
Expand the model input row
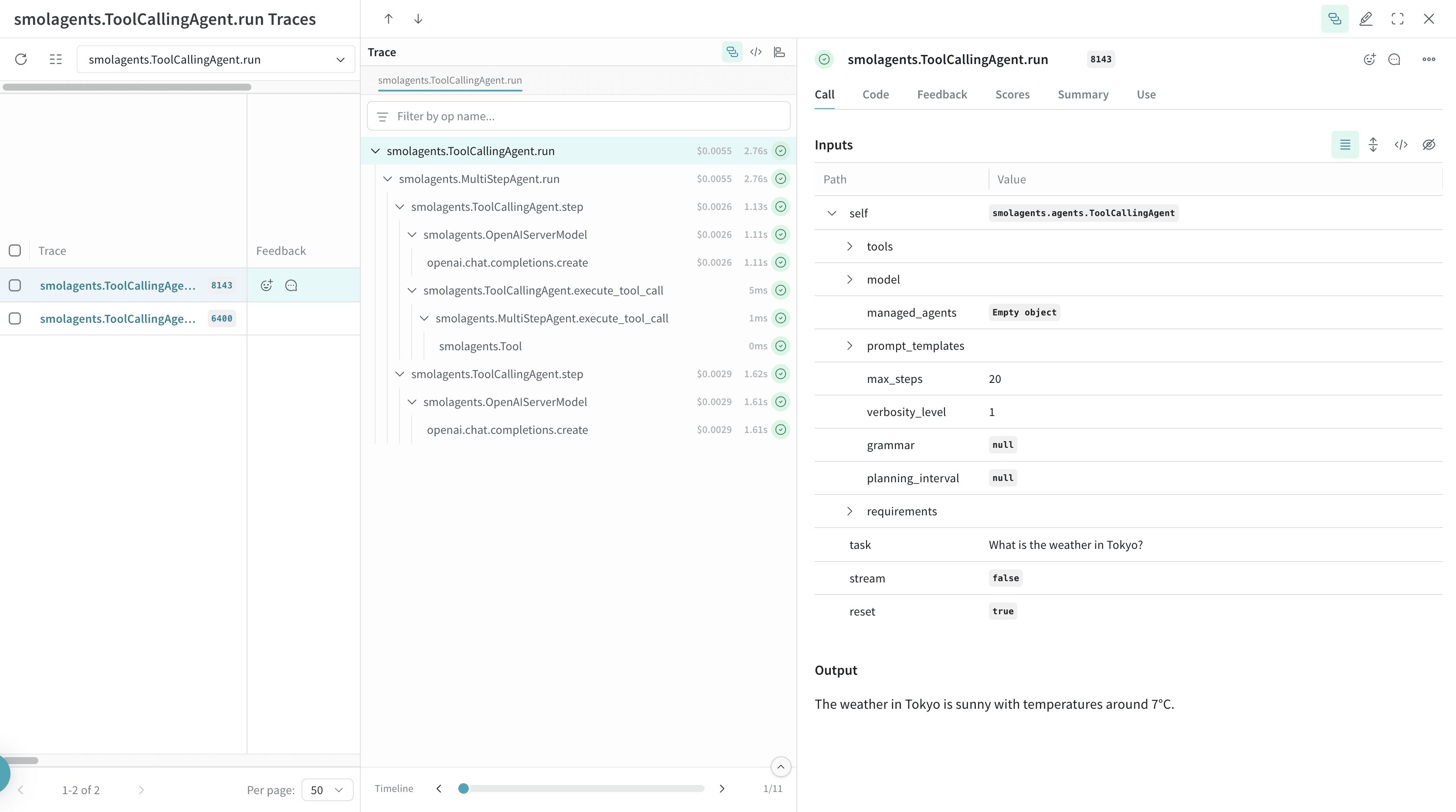(850, 279)
